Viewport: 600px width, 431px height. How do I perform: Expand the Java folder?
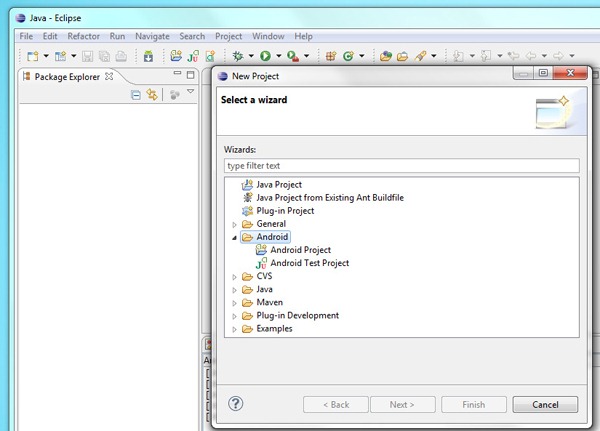[234, 290]
